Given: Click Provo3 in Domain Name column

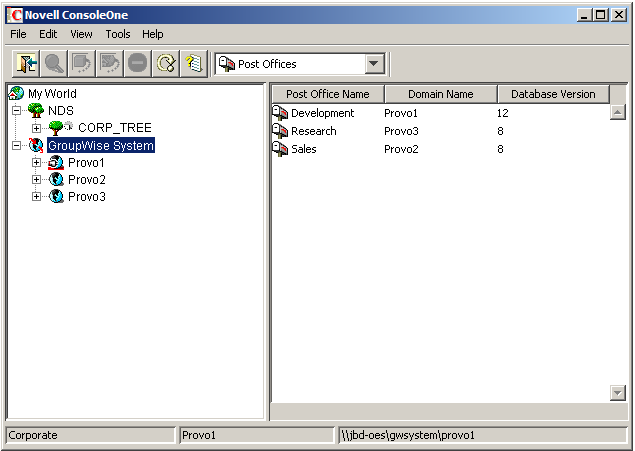Looking at the screenshot, I should [x=401, y=131].
